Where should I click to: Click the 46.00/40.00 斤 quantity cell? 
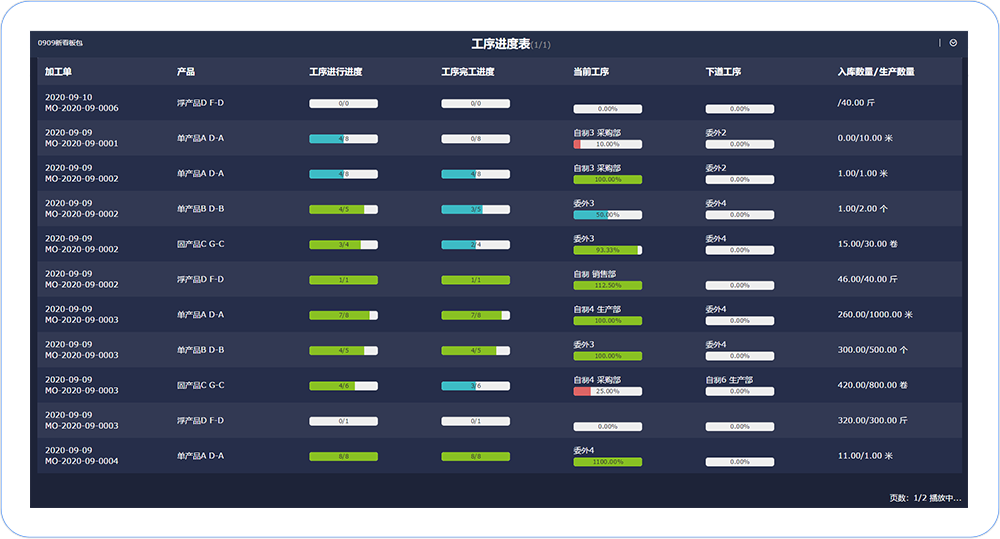(867, 279)
